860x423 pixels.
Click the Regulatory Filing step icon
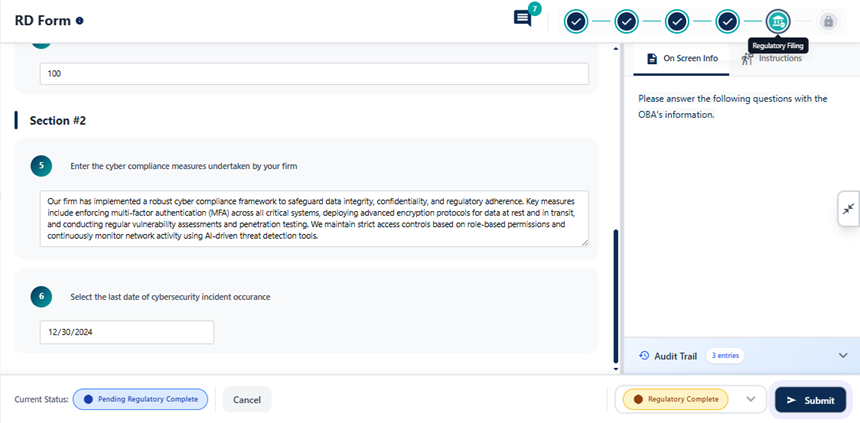[x=778, y=22]
